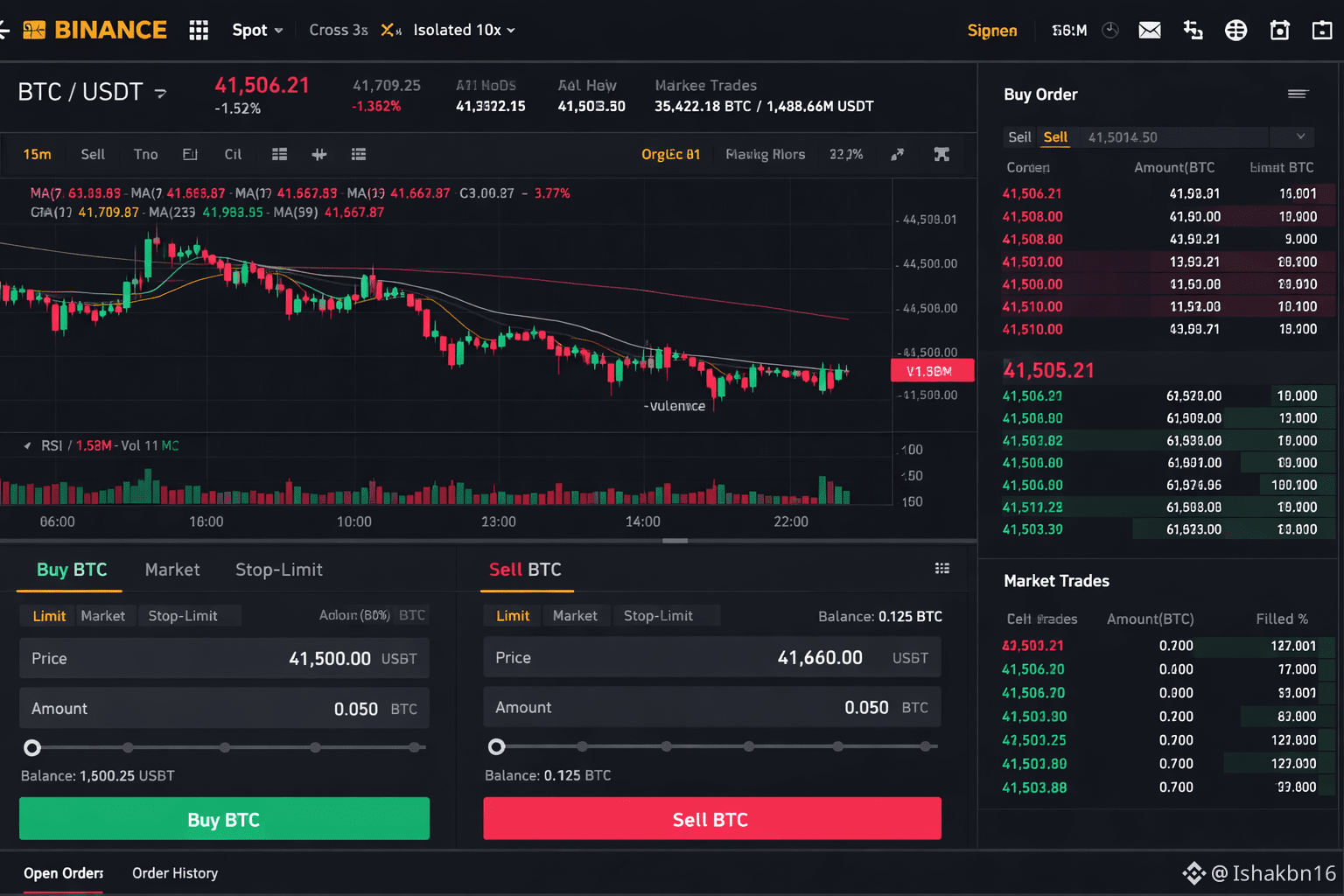Click the Binance logo

tap(94, 30)
